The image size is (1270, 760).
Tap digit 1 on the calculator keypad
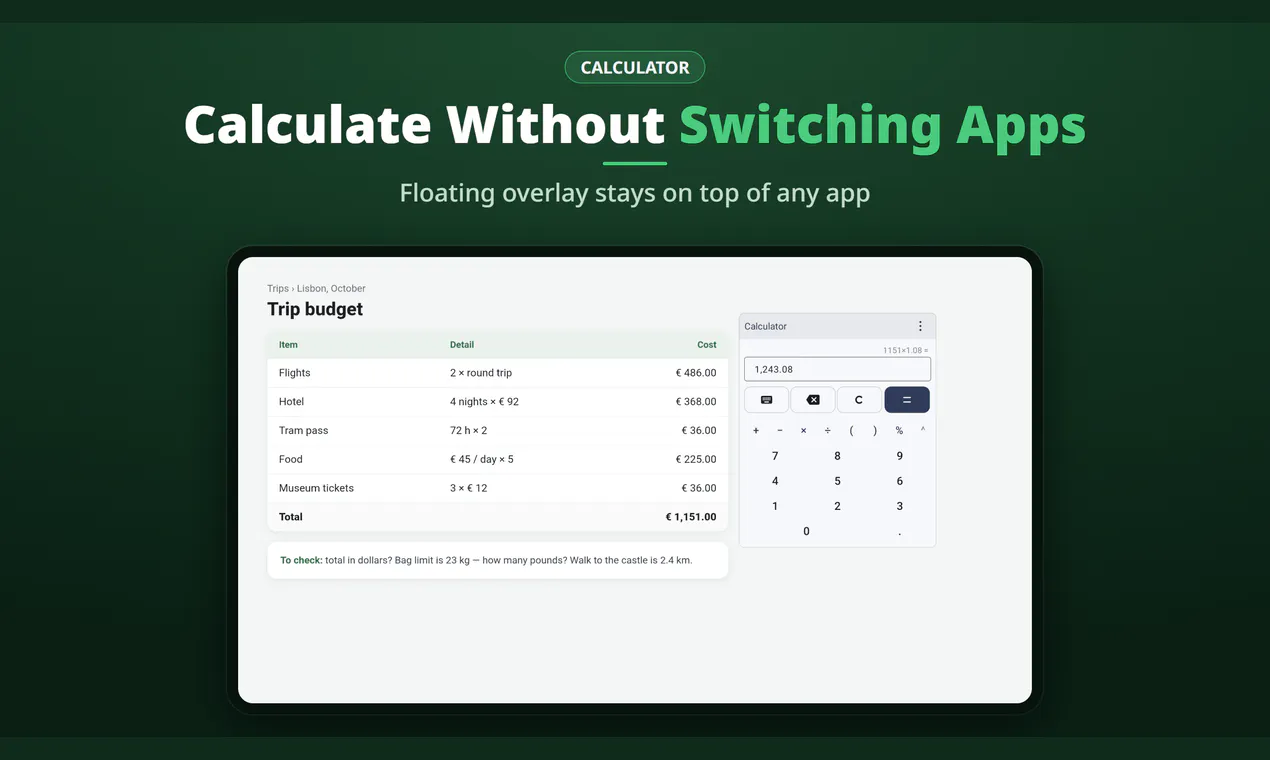(x=775, y=506)
